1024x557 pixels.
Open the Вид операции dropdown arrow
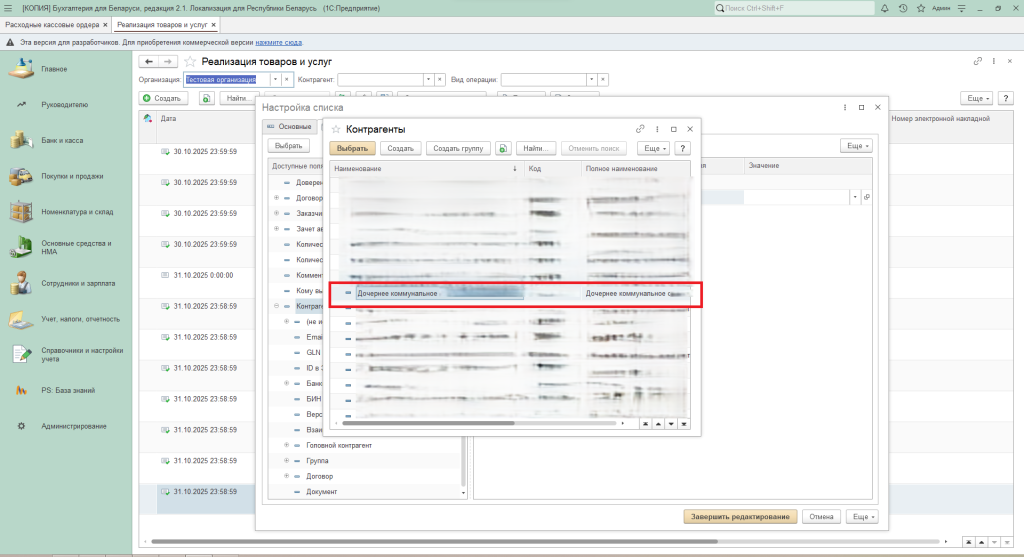pyautogui.click(x=591, y=79)
